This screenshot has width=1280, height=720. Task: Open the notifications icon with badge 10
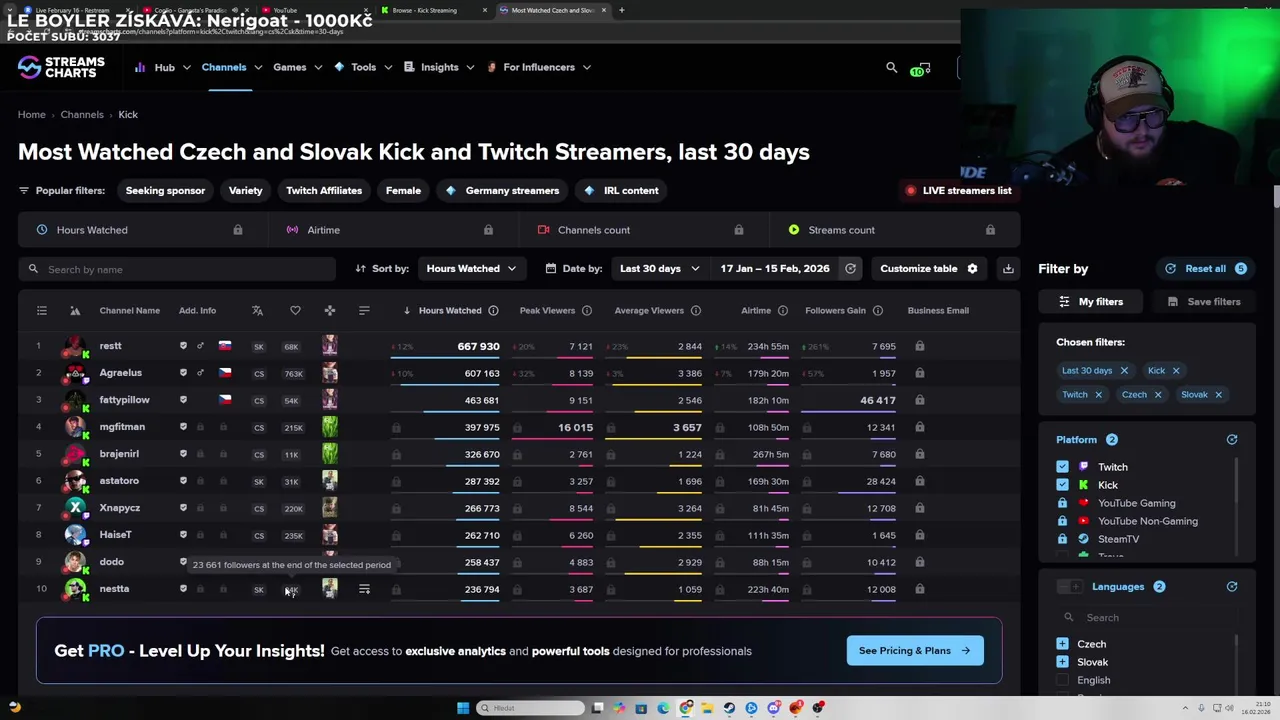click(921, 69)
